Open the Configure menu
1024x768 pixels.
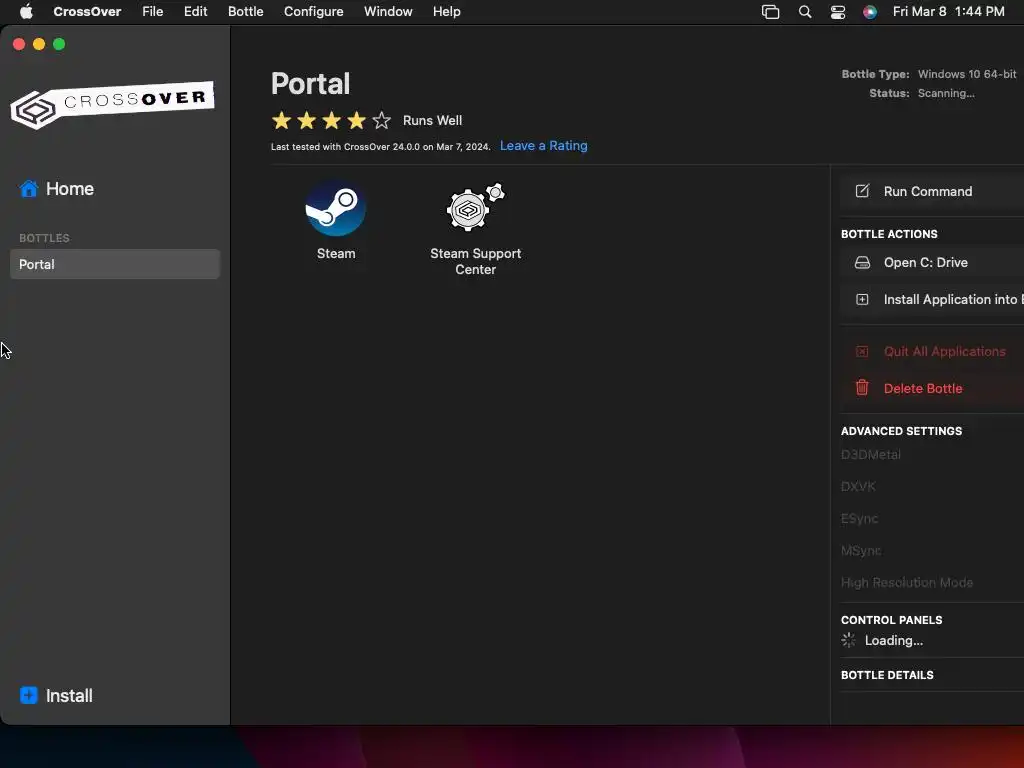[313, 12]
